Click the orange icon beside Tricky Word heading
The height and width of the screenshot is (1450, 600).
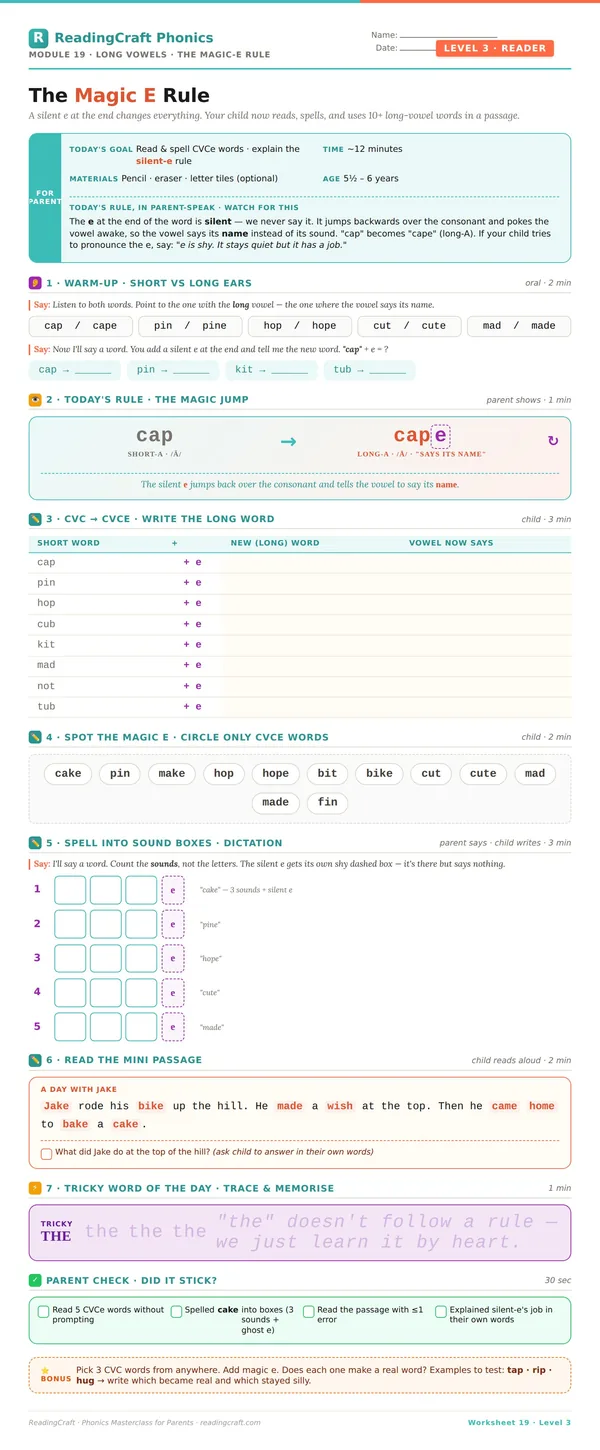pyautogui.click(x=35, y=1188)
